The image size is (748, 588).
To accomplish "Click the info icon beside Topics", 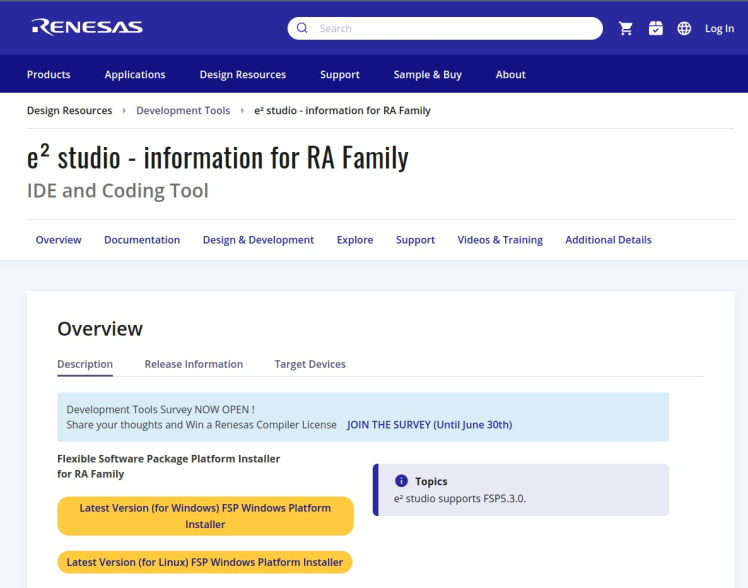I will pyautogui.click(x=401, y=481).
